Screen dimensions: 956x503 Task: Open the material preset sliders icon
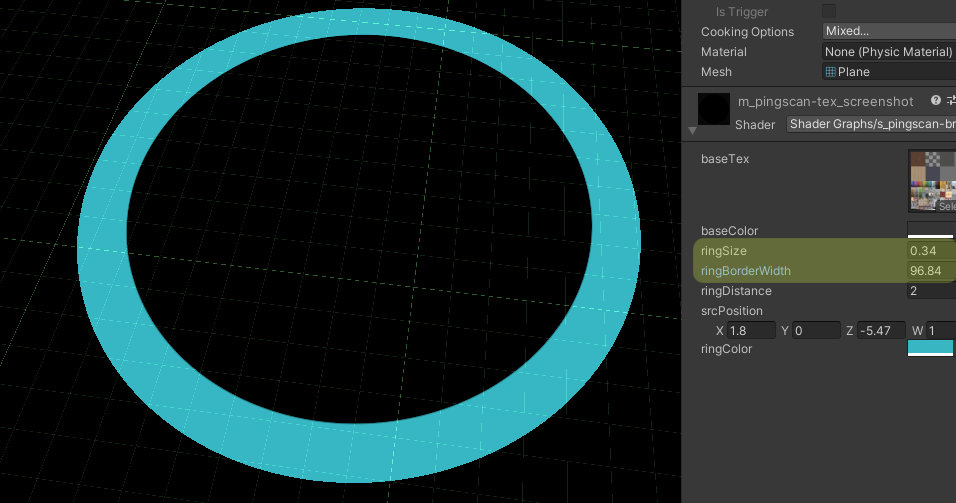tap(951, 101)
